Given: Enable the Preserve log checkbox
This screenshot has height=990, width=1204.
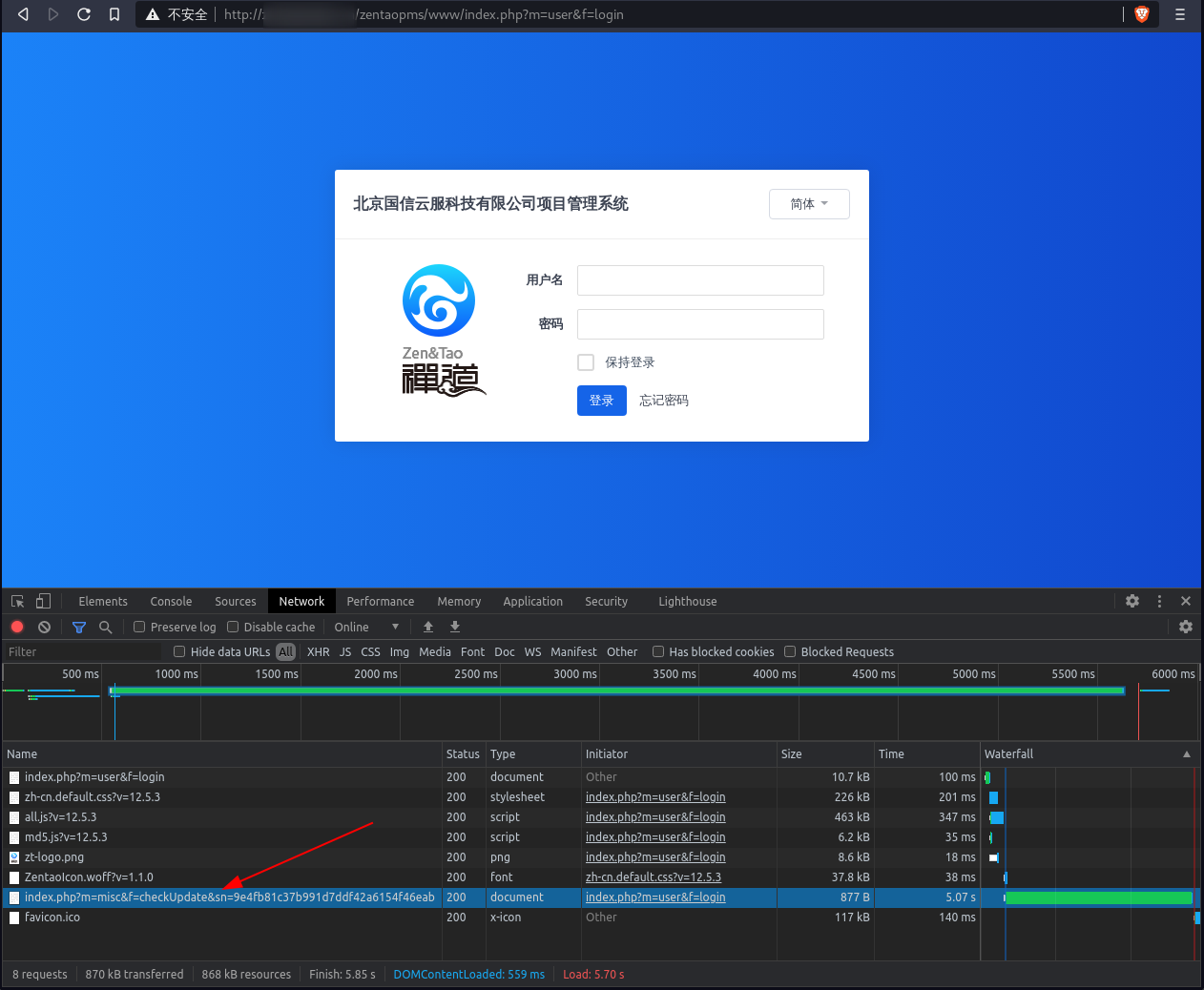Looking at the screenshot, I should coord(139,627).
